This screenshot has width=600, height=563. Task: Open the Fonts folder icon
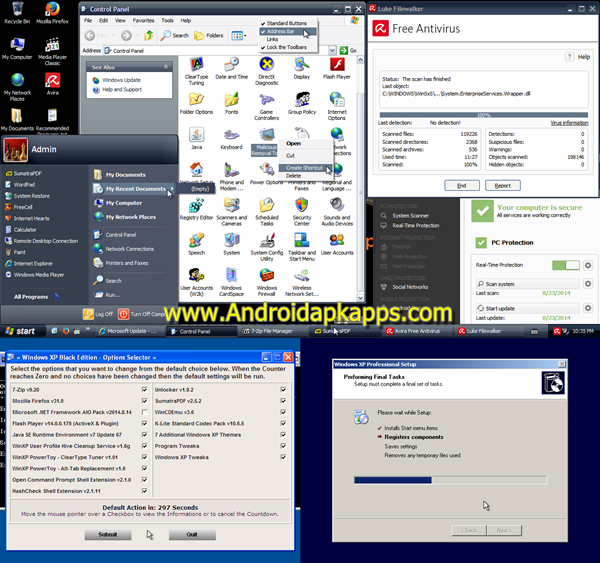point(232,103)
